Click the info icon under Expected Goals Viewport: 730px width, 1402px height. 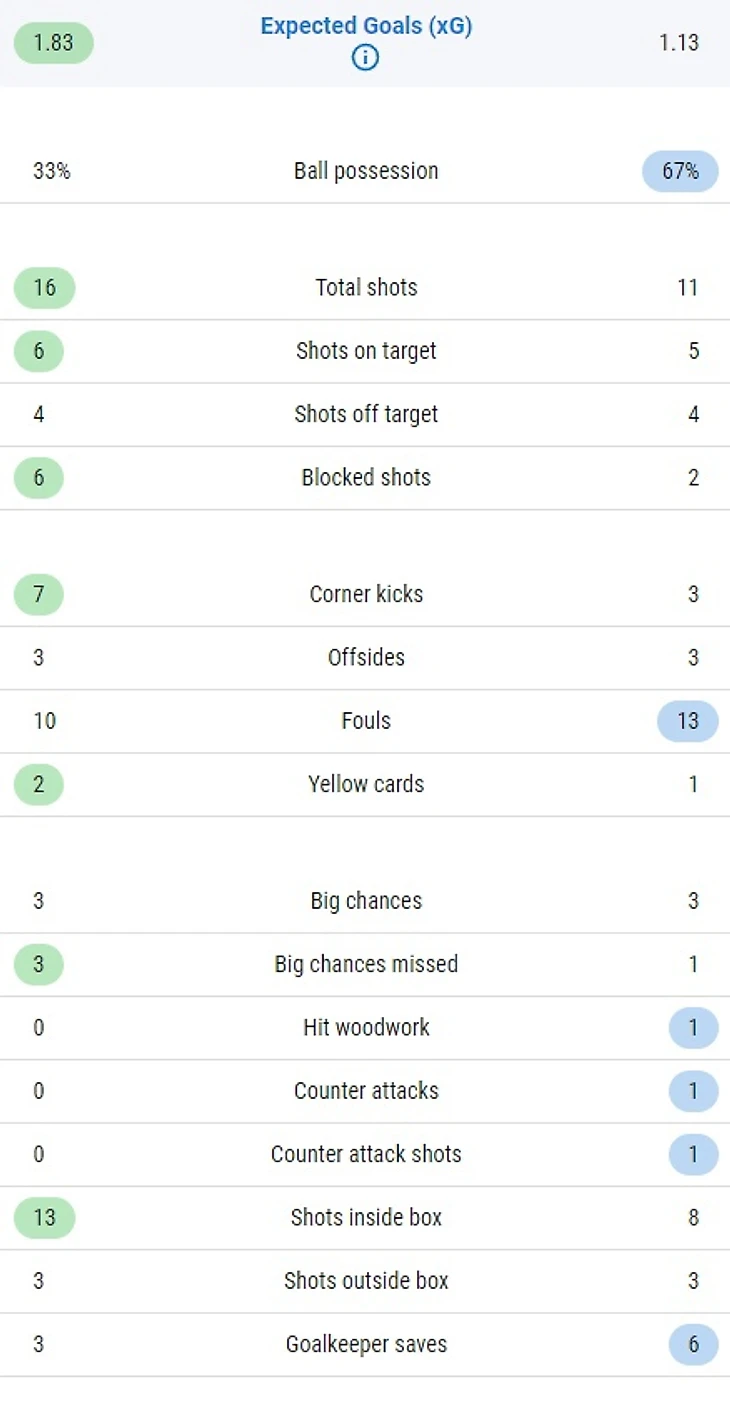pos(365,58)
